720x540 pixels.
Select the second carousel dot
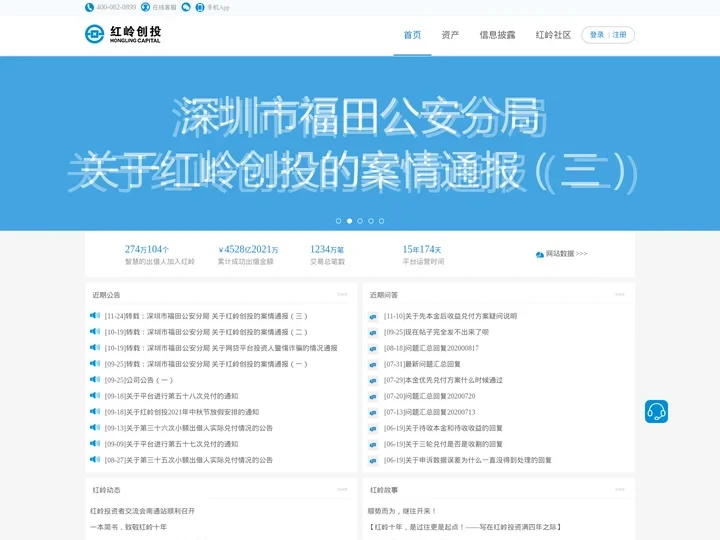coord(349,221)
